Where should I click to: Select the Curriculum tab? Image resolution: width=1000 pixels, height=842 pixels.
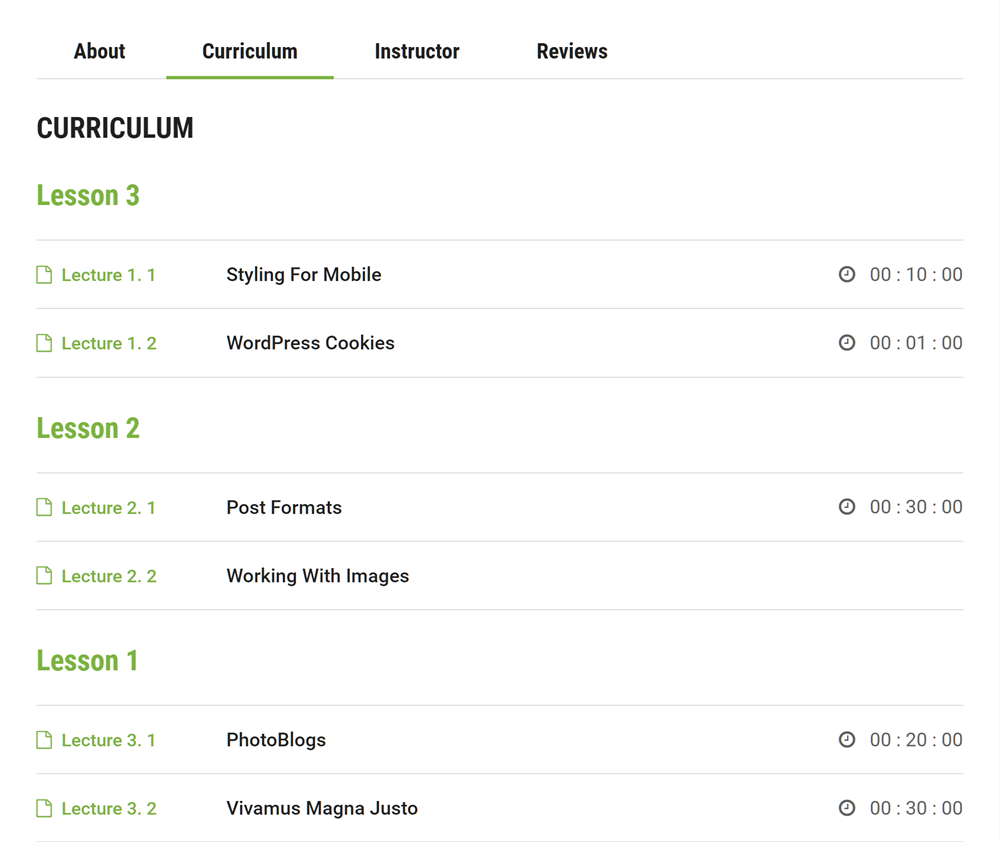pyautogui.click(x=250, y=51)
